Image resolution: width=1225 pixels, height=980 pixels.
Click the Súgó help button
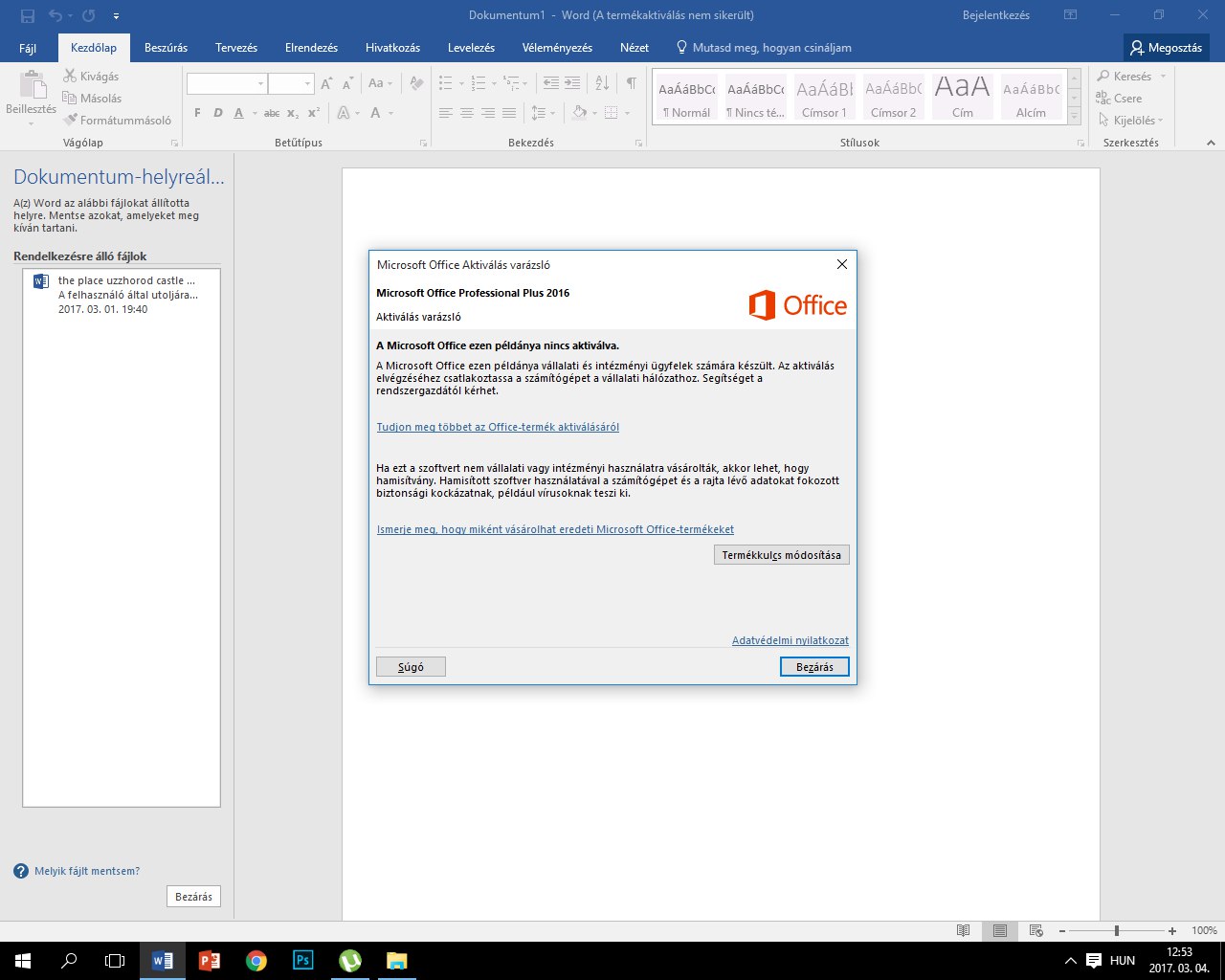411,667
